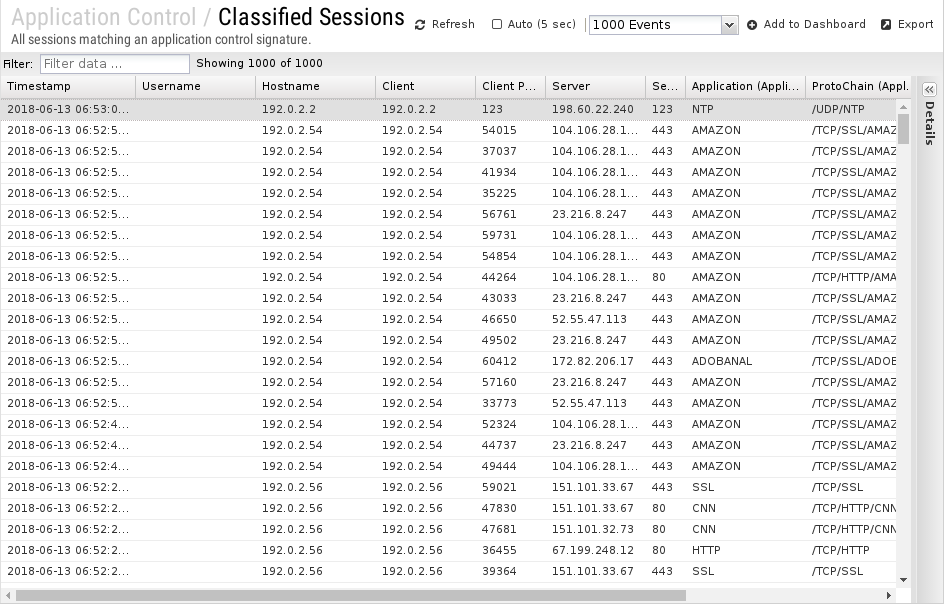Click the vertical scrollbar down arrow
Viewport: 944px width, 604px height.
tap(903, 580)
